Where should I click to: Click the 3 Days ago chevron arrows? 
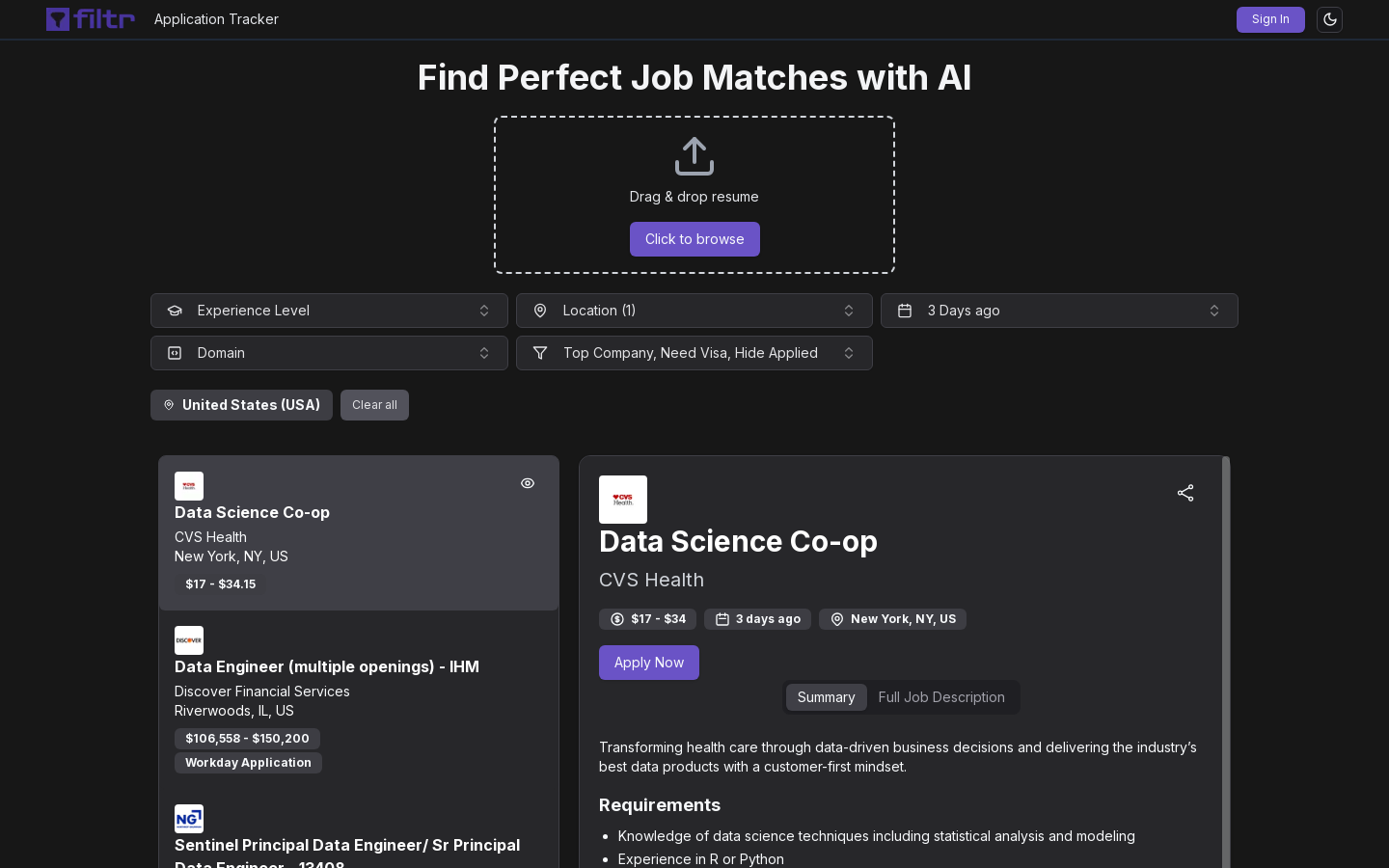click(1214, 311)
